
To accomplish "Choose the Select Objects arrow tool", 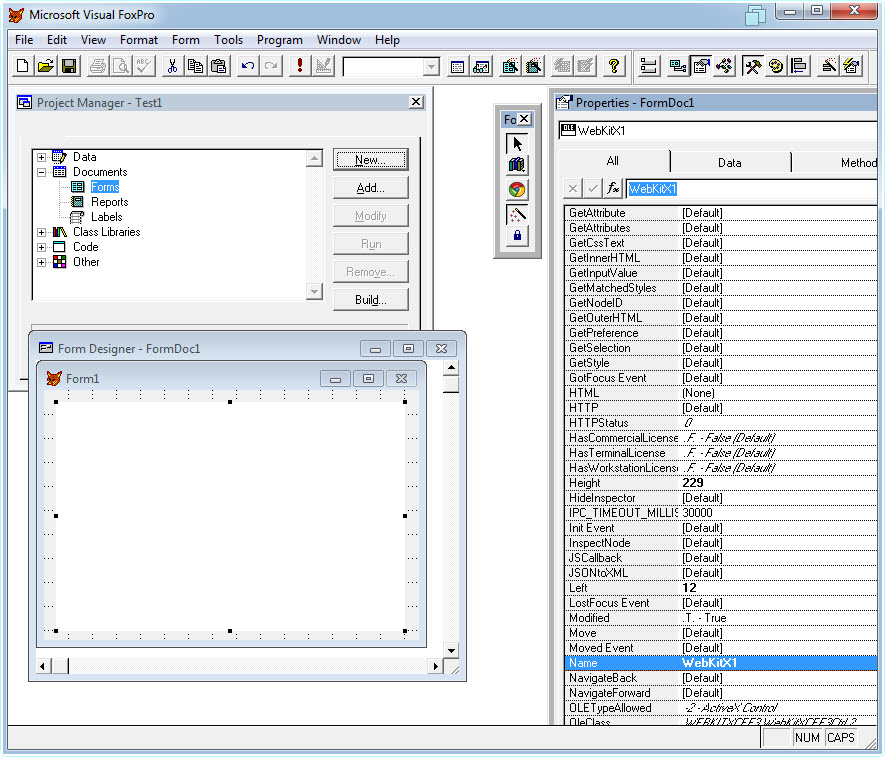I will point(517,143).
